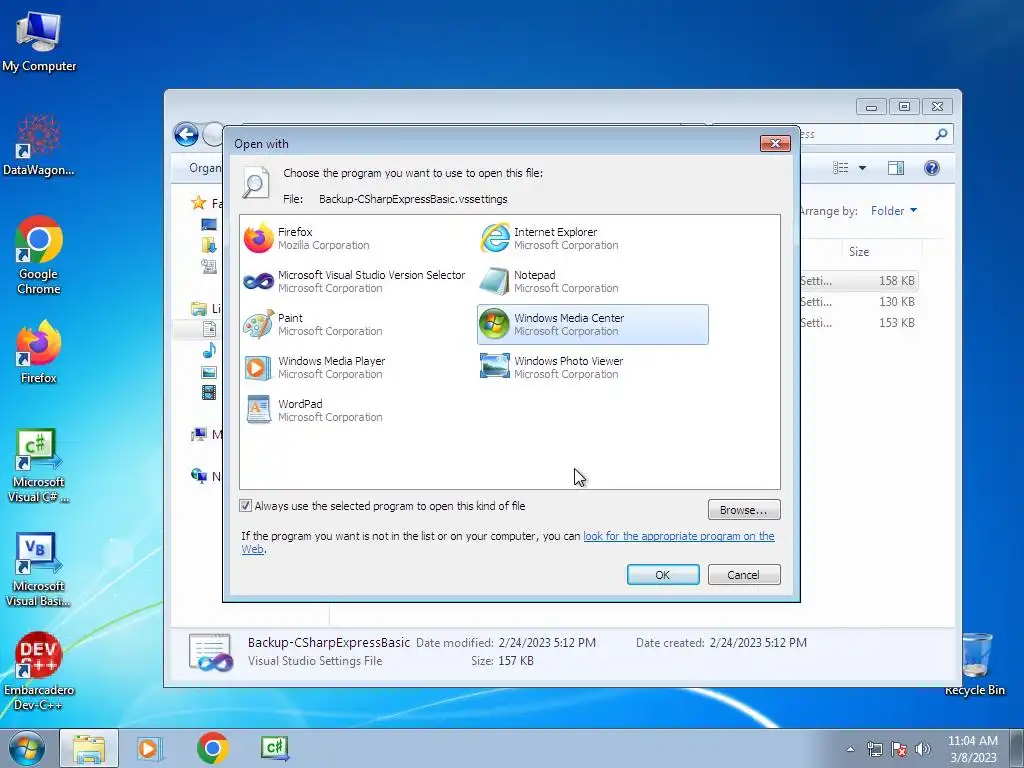Image resolution: width=1024 pixels, height=768 pixels.
Task: Toggle Always use the selected program checkbox
Action: click(x=246, y=505)
